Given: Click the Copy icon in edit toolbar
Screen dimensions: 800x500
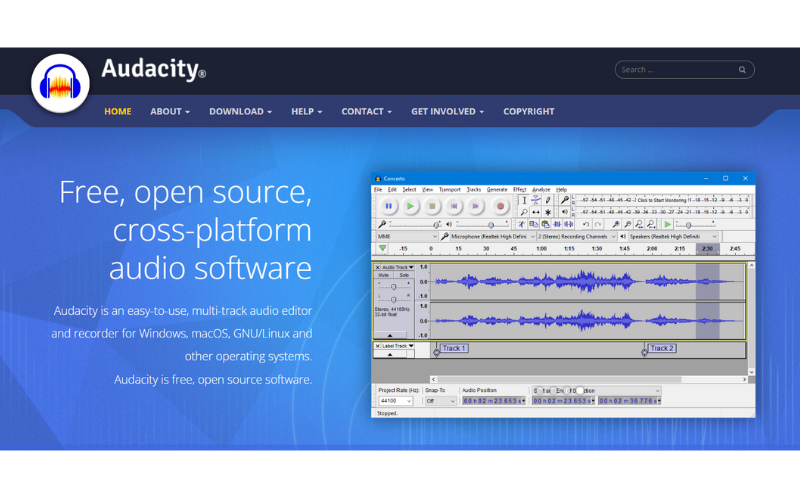Looking at the screenshot, I should pos(533,224).
